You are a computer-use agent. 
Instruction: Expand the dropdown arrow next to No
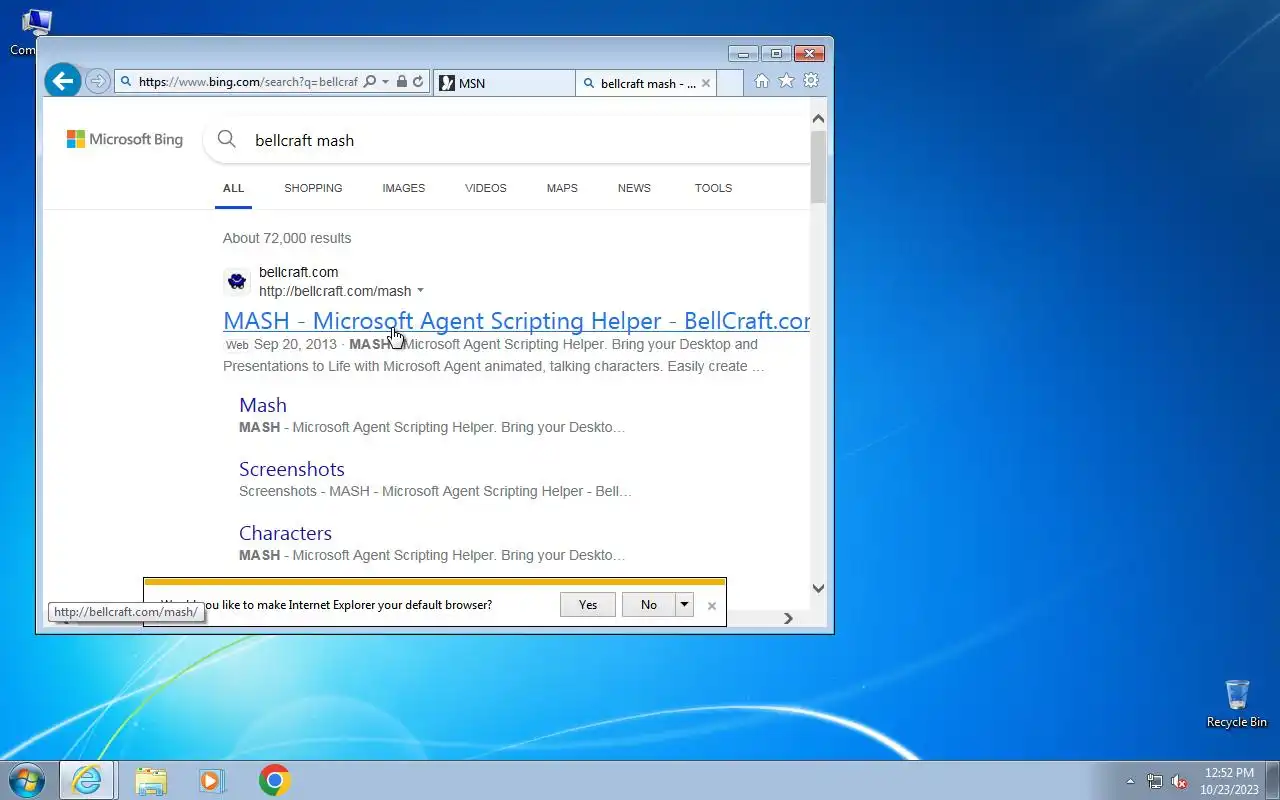[x=684, y=604]
